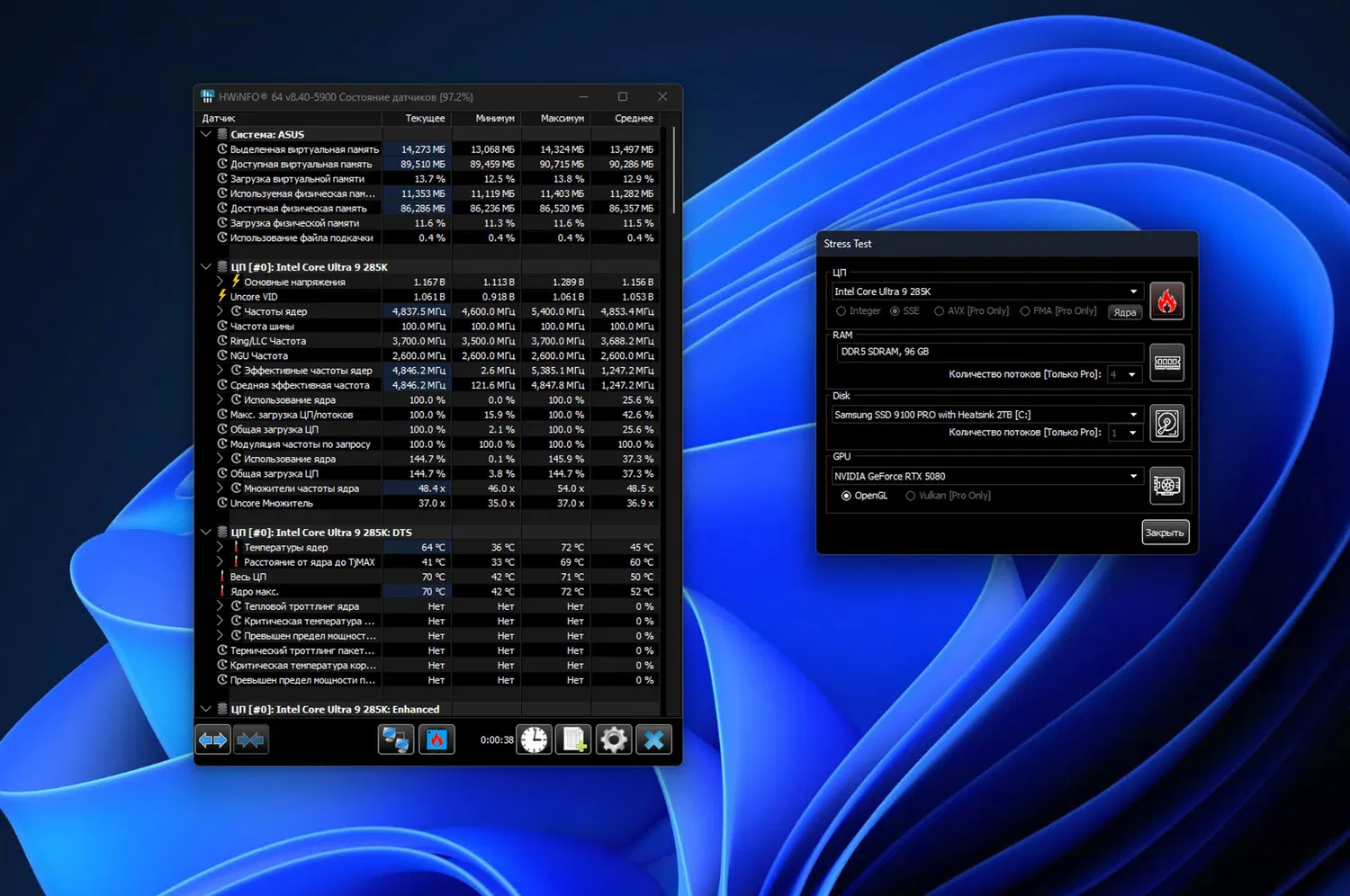Select the SSE CPU test mode
The width and height of the screenshot is (1350, 896).
click(895, 311)
